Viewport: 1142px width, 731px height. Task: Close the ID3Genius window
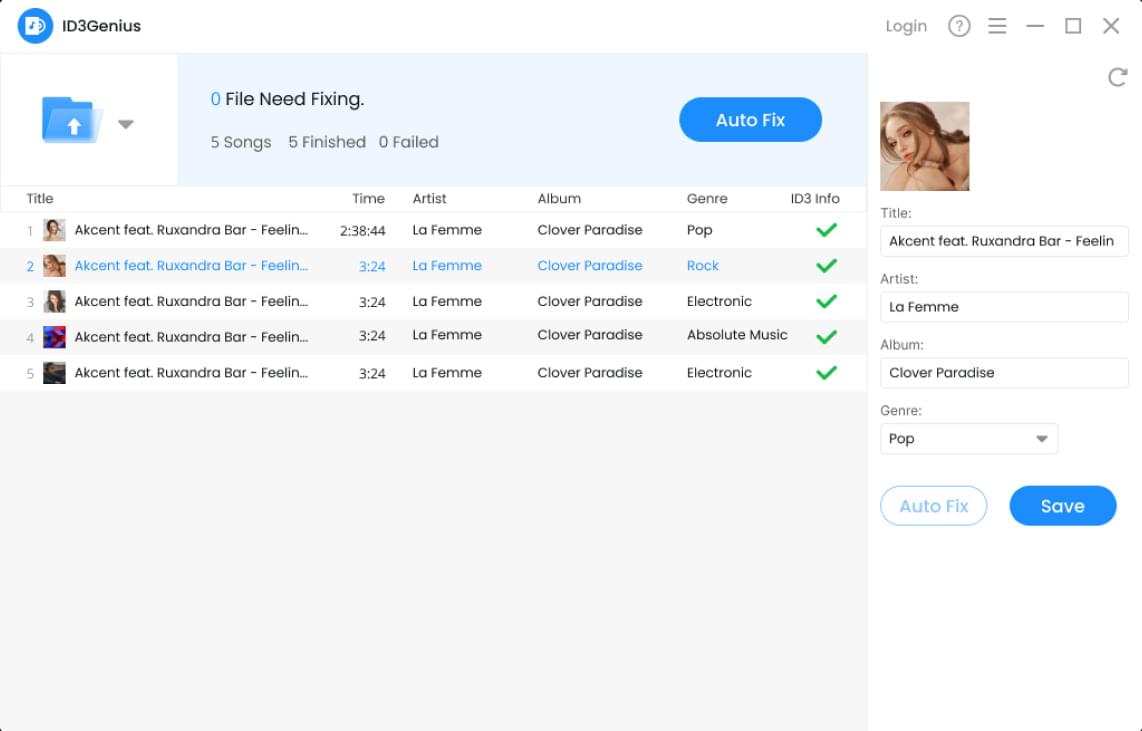click(1111, 26)
